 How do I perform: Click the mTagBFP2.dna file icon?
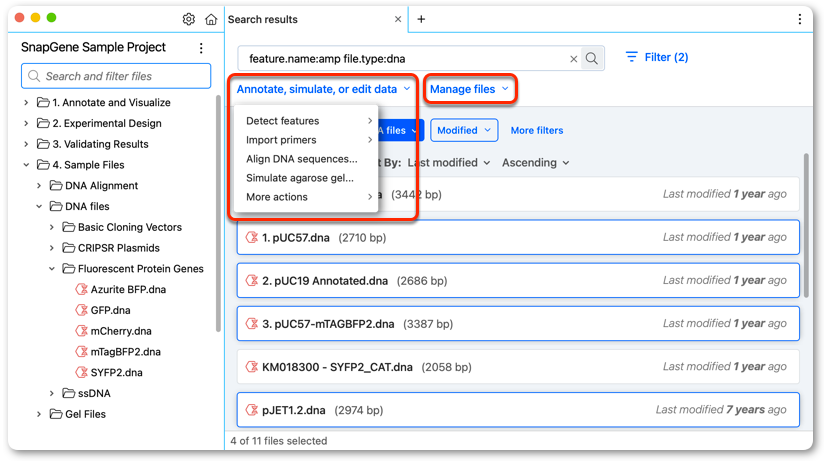82,352
